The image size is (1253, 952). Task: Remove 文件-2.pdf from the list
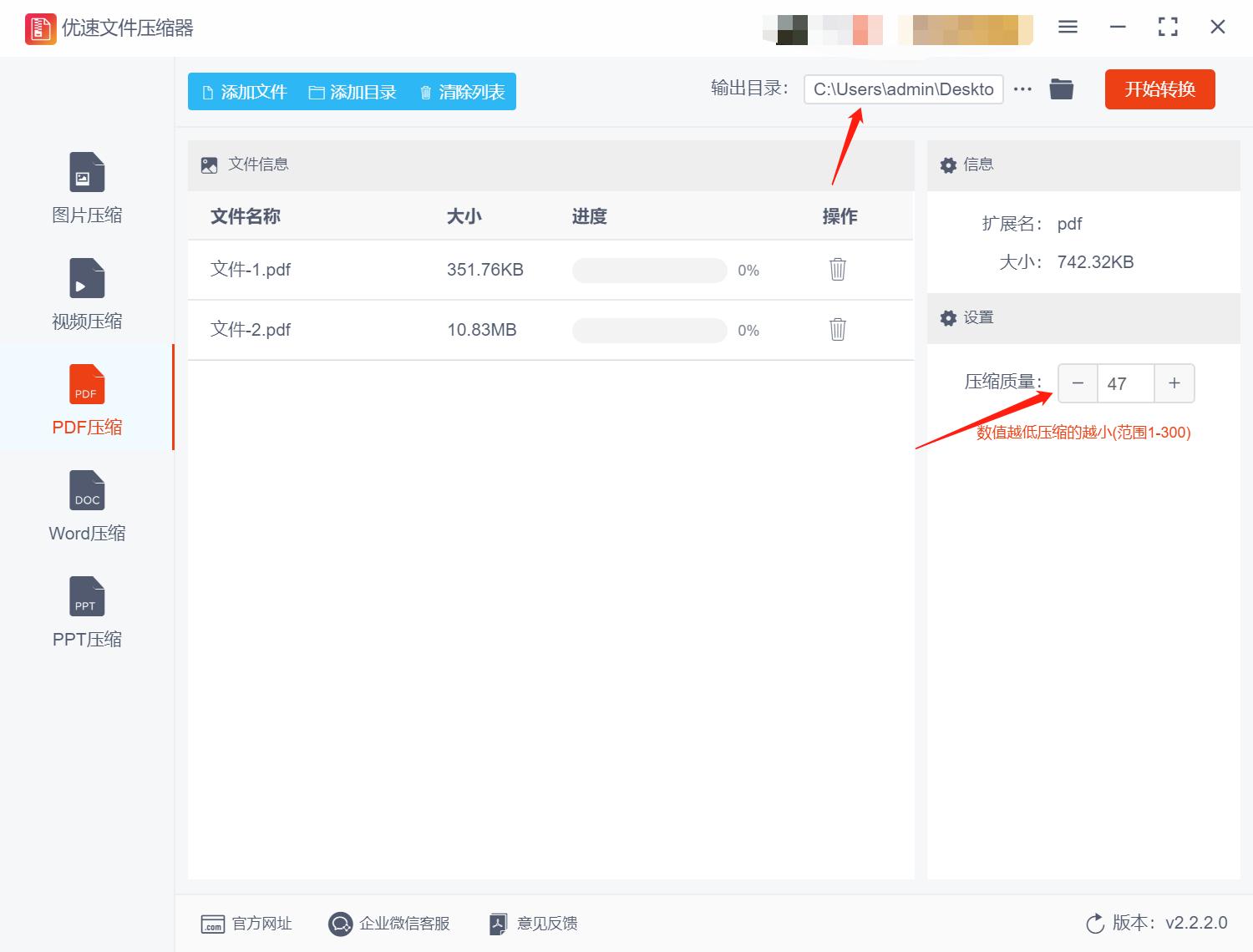click(x=837, y=329)
